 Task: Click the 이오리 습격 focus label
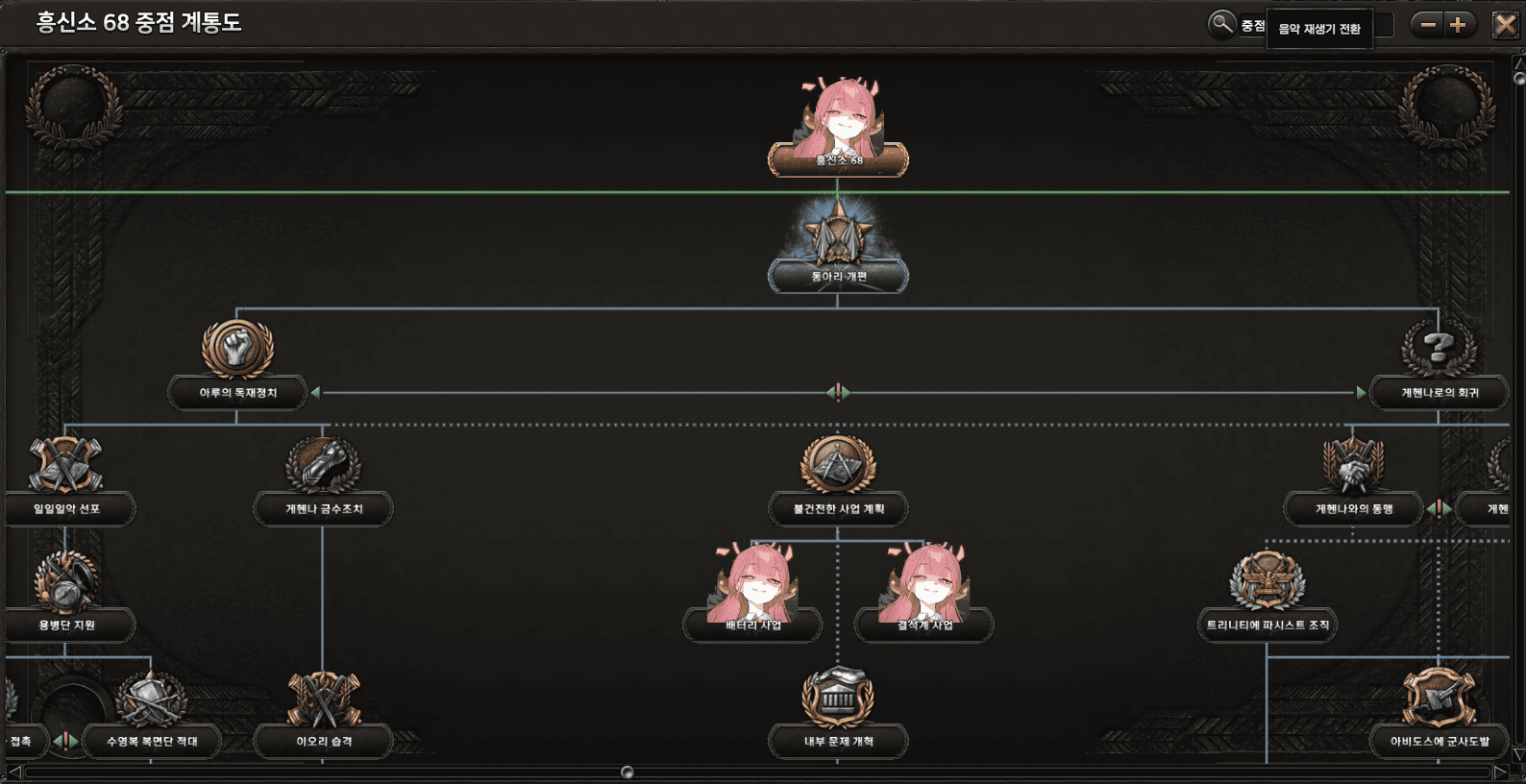pos(324,742)
